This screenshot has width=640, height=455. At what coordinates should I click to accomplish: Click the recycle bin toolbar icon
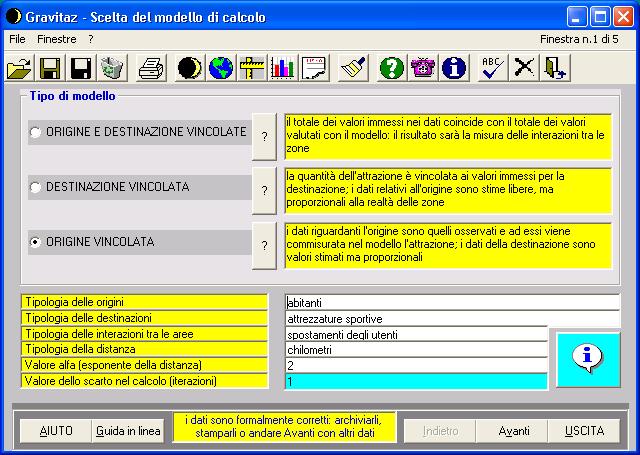112,67
